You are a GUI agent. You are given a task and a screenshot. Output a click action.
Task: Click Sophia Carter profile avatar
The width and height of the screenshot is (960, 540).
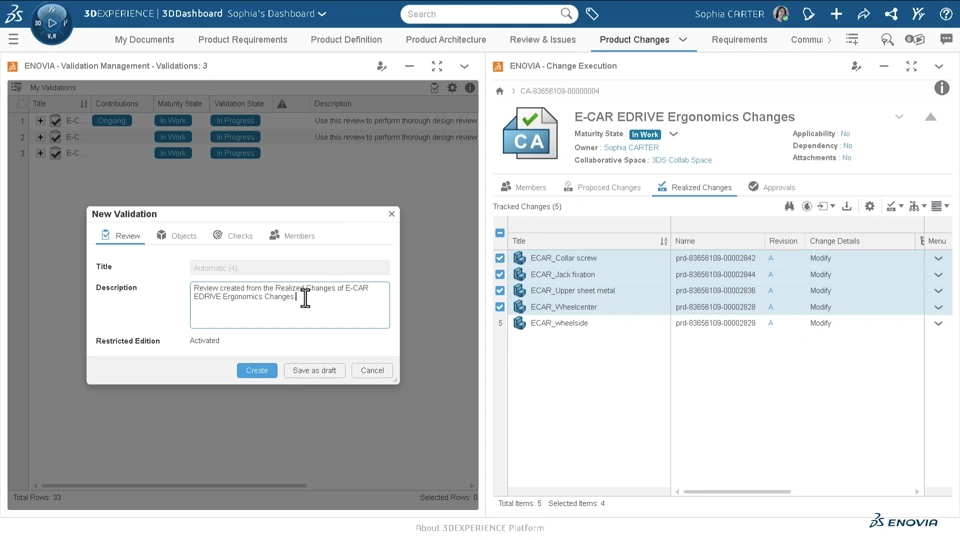[781, 13]
